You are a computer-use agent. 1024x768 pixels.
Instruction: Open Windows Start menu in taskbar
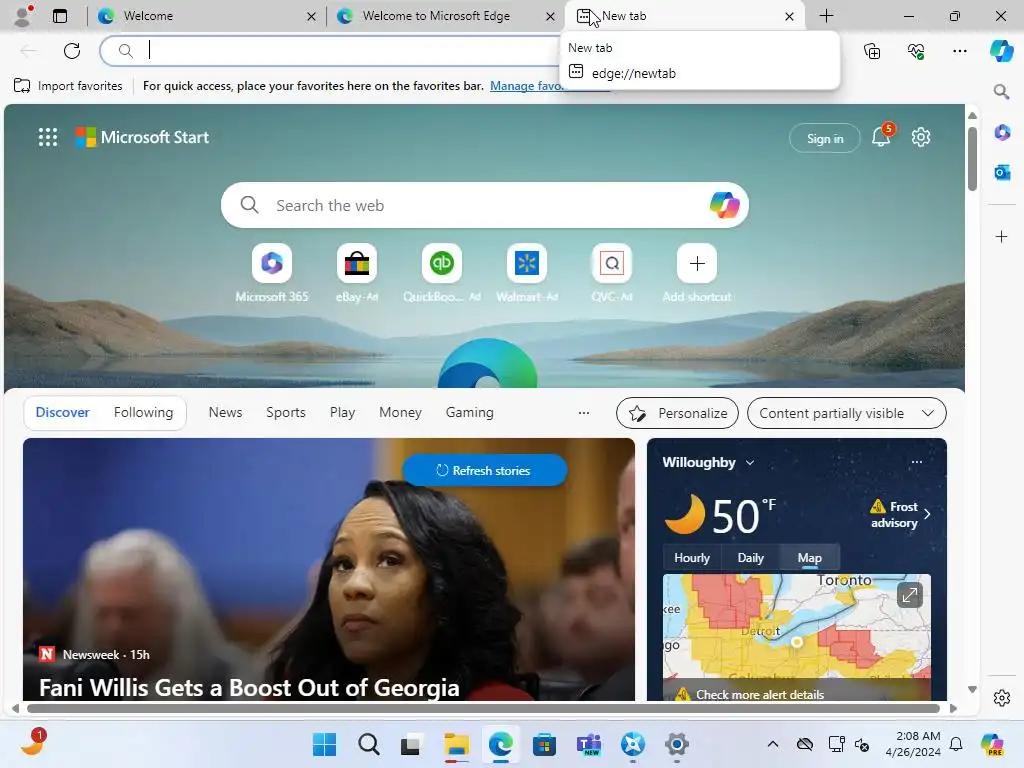(325, 744)
